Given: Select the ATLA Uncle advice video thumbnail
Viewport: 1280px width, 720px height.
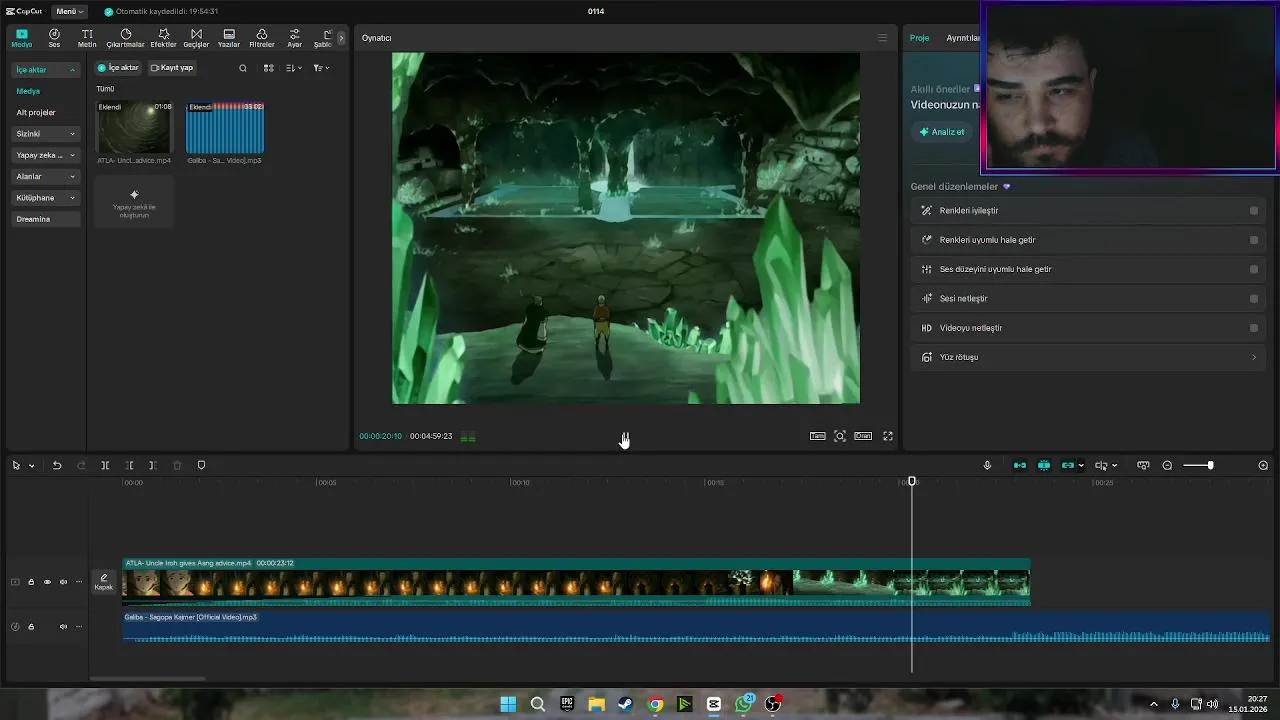Looking at the screenshot, I should coord(134,127).
